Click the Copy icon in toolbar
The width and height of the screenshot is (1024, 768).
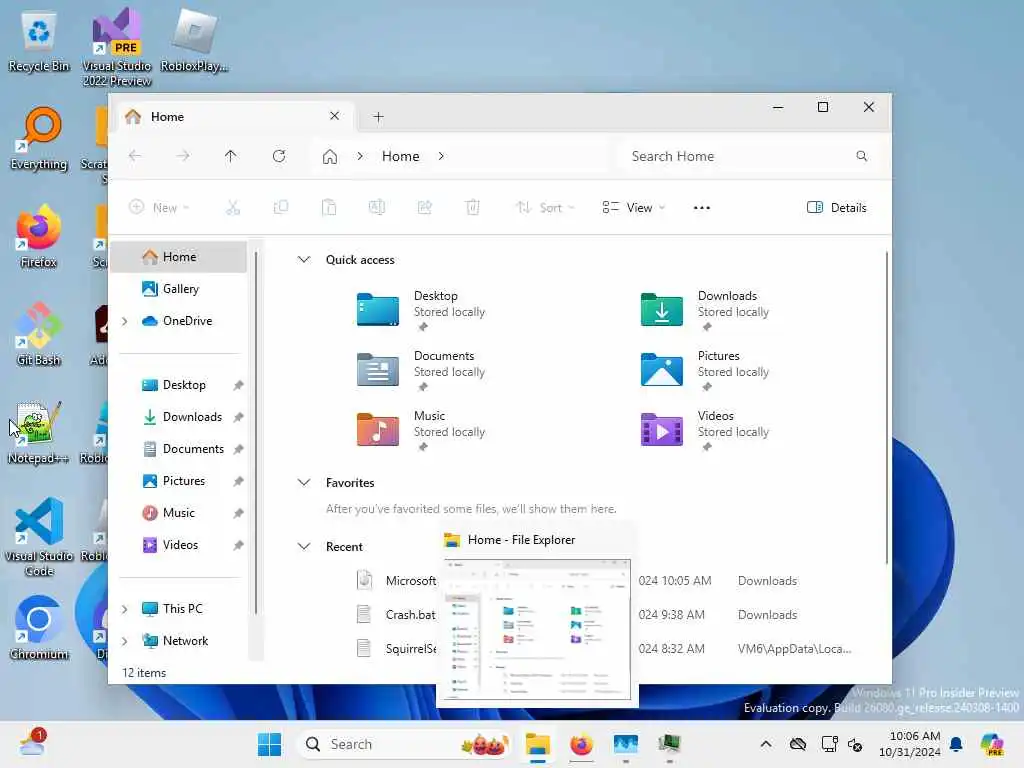[281, 208]
